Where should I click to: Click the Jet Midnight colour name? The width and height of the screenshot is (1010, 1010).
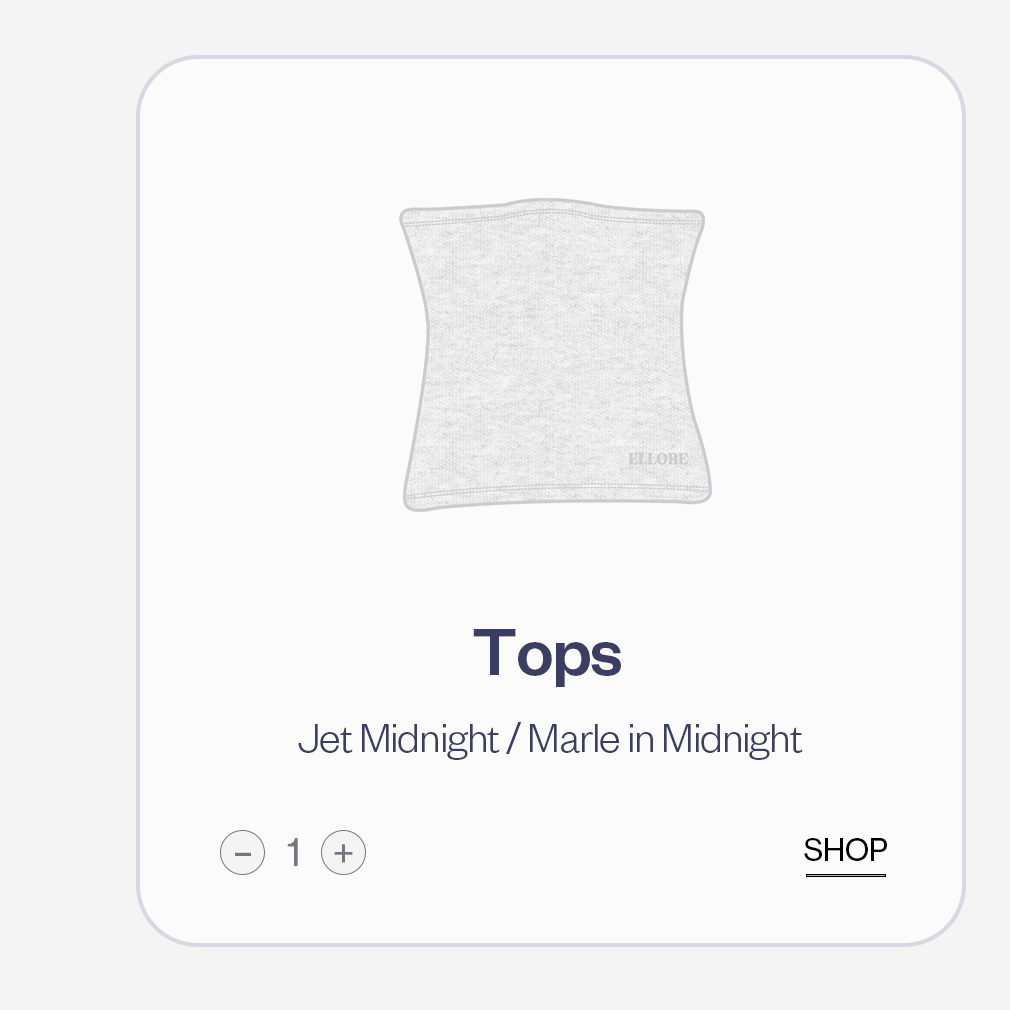click(x=398, y=740)
